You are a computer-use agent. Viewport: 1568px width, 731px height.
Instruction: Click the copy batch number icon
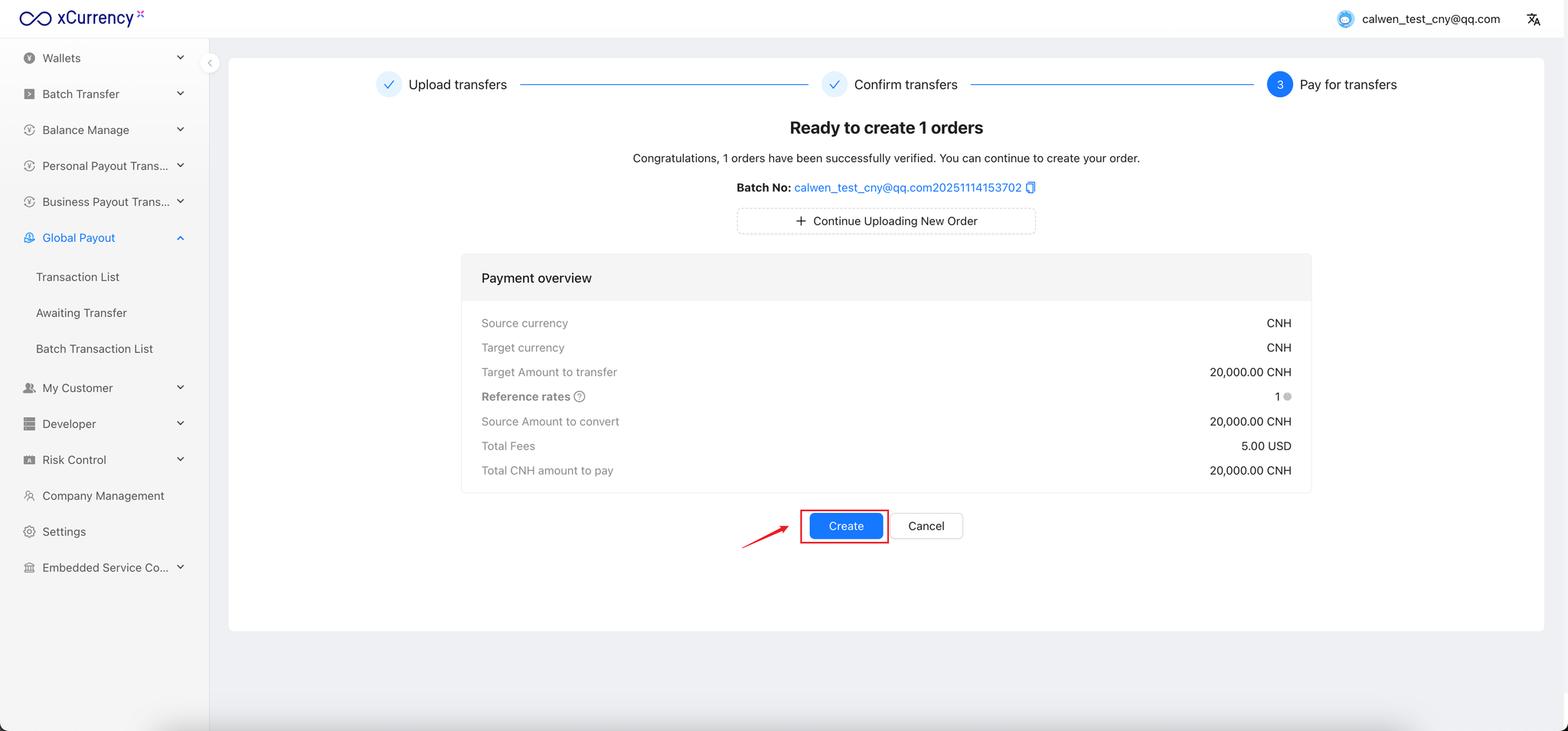click(1031, 188)
